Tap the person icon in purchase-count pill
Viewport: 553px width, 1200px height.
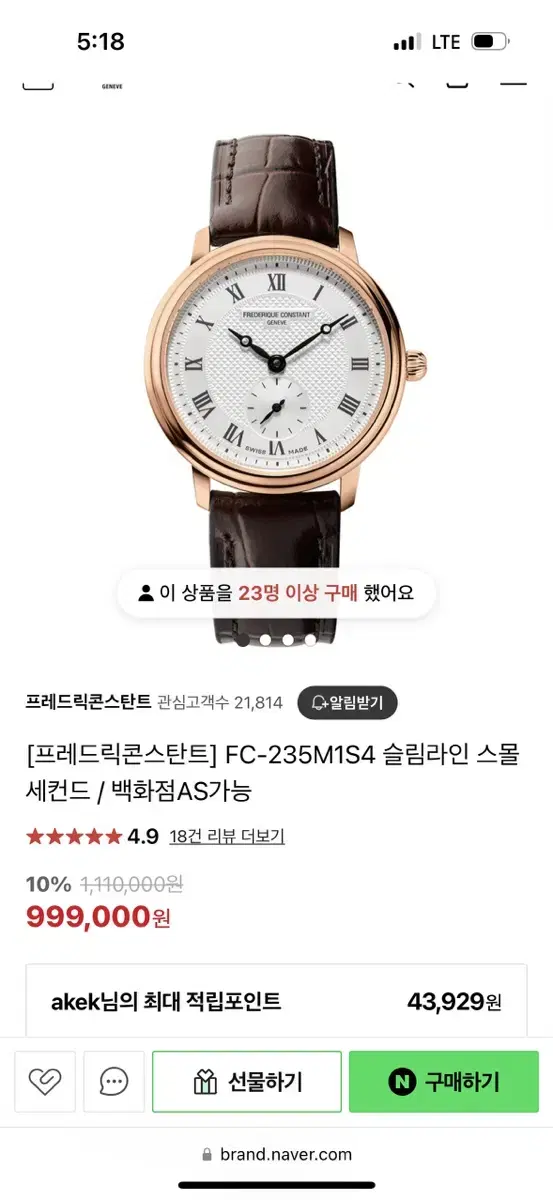point(146,593)
